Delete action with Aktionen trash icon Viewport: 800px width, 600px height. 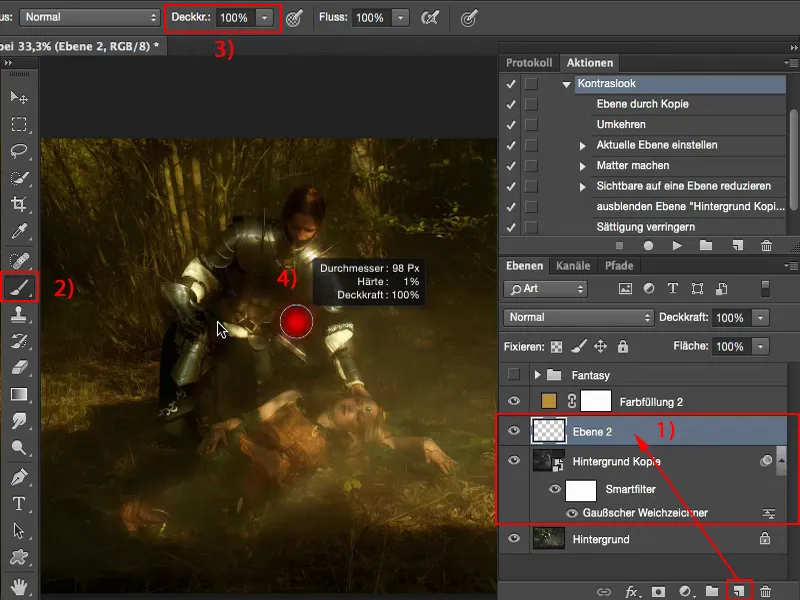pyautogui.click(x=766, y=246)
